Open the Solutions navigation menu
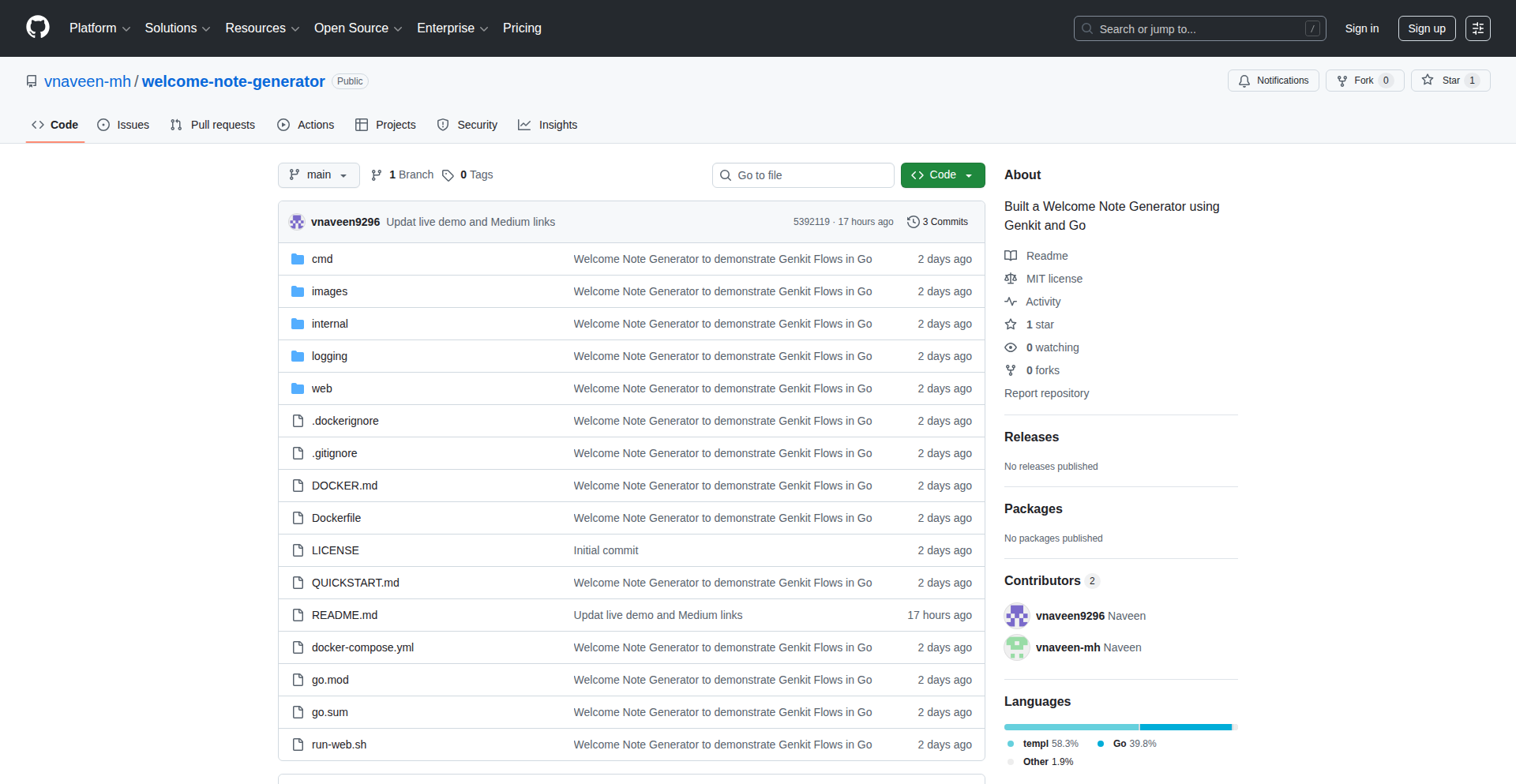 [177, 28]
